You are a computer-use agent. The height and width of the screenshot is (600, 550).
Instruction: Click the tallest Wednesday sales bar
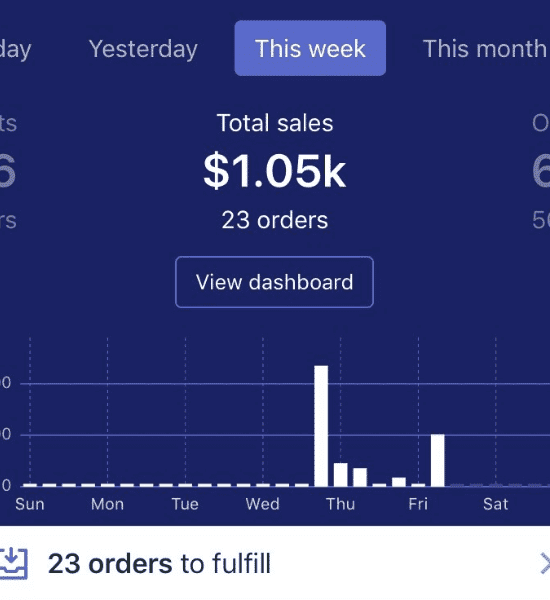click(x=321, y=426)
